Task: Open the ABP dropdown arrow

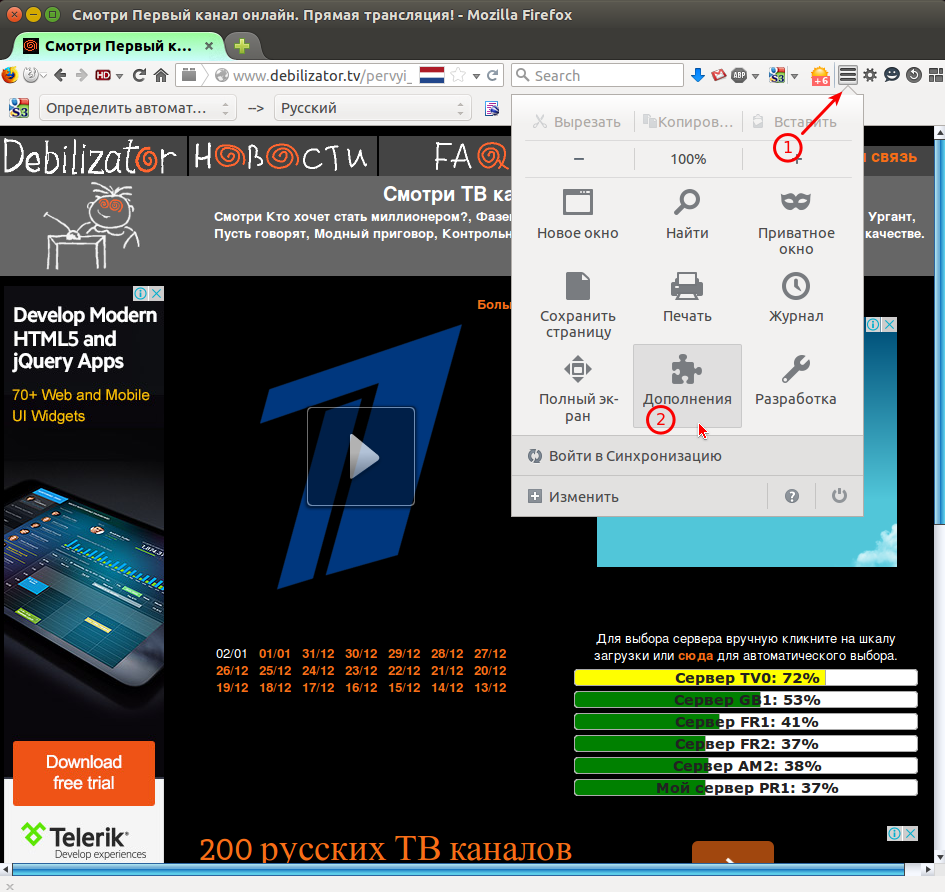Action: (x=755, y=76)
